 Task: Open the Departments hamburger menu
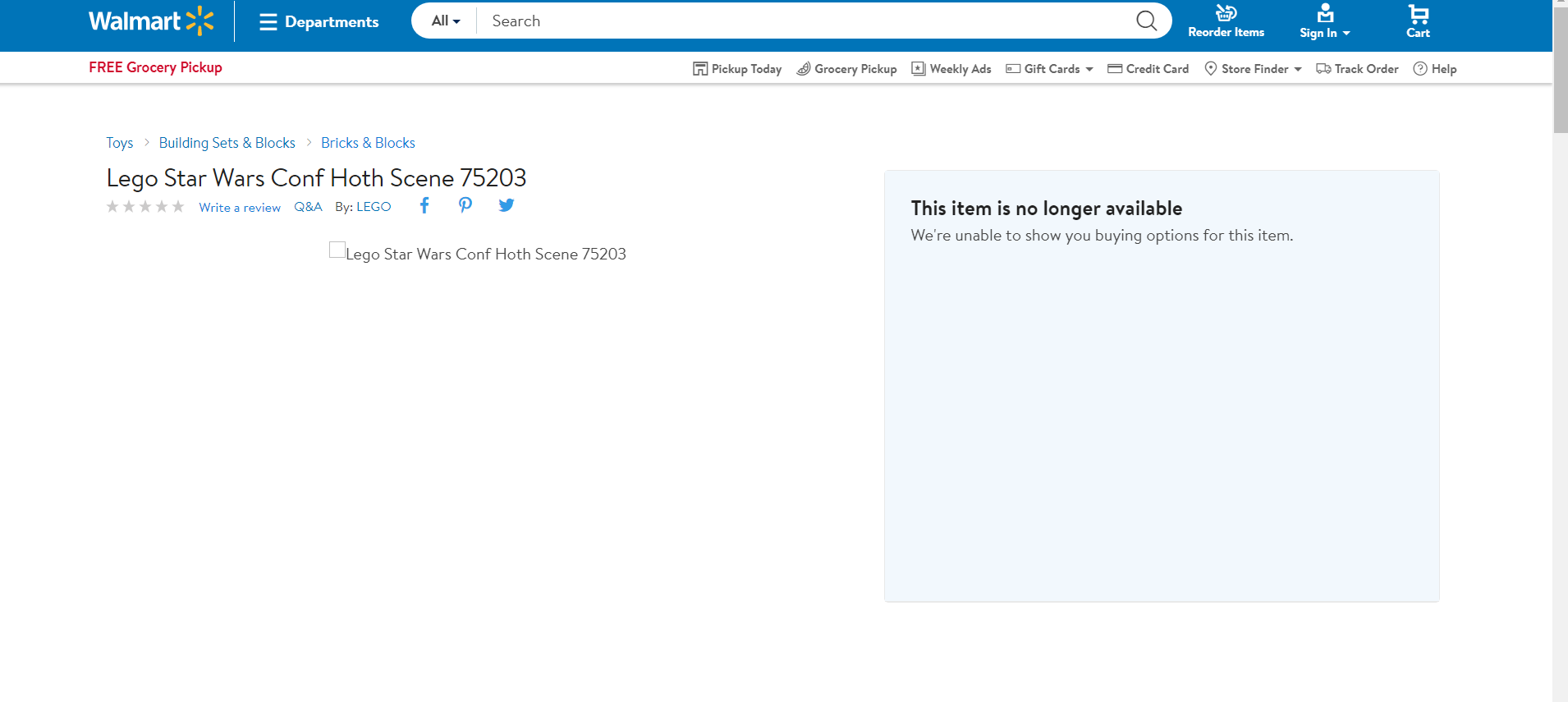click(x=319, y=22)
